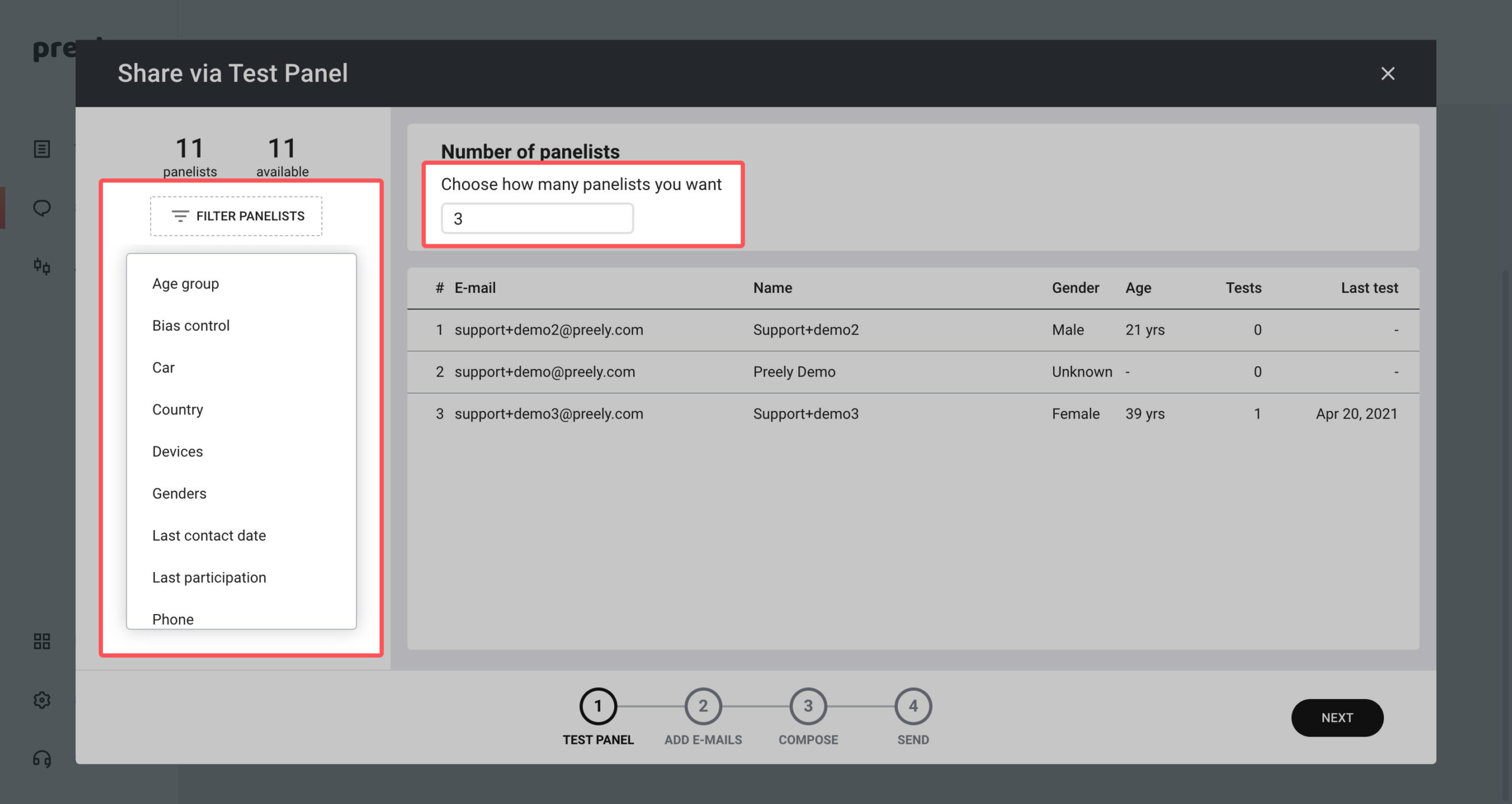Click the Filter Panelists button
Screen dimensions: 1512x804
click(x=236, y=216)
